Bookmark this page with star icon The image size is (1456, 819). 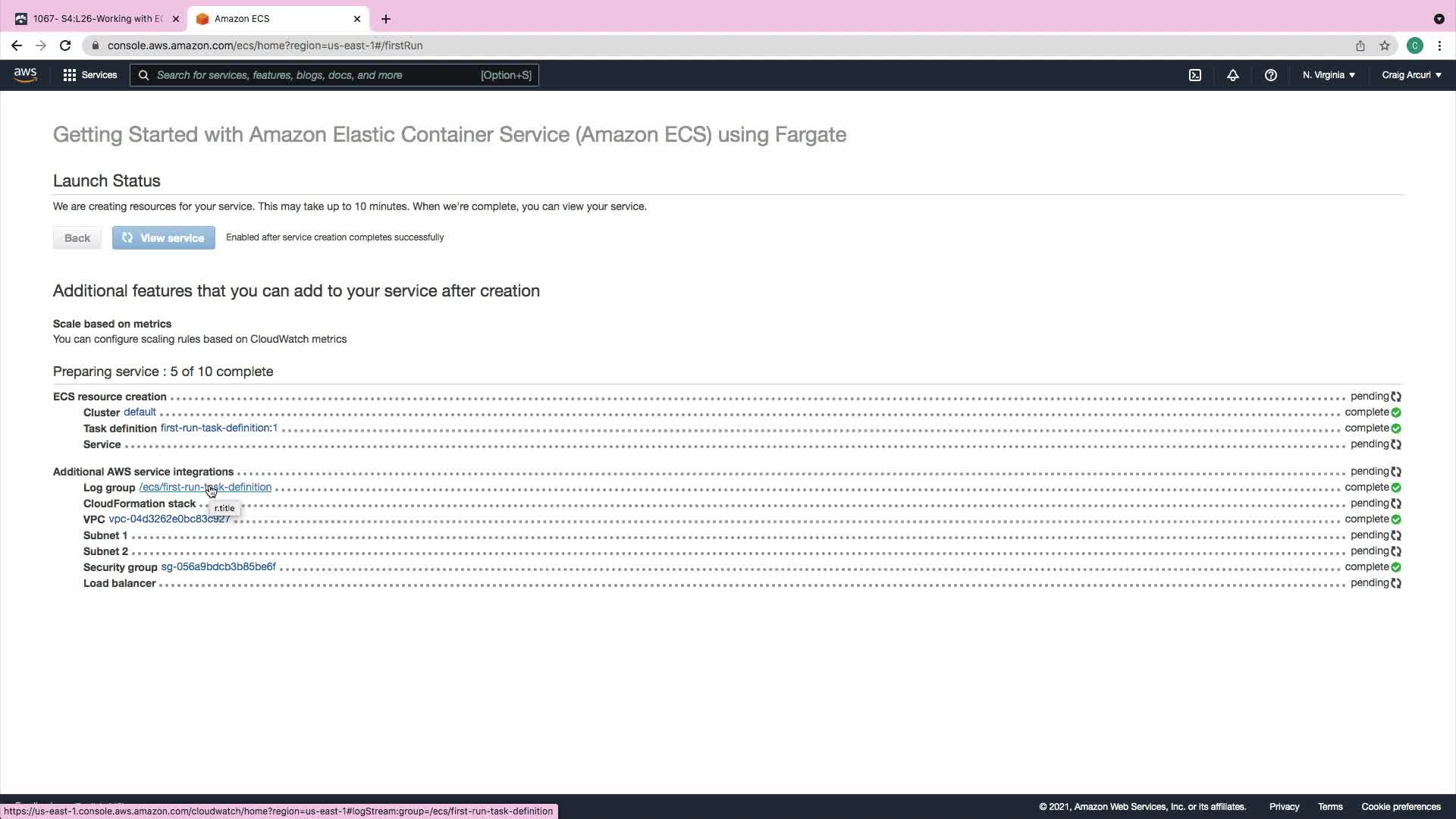tap(1385, 45)
